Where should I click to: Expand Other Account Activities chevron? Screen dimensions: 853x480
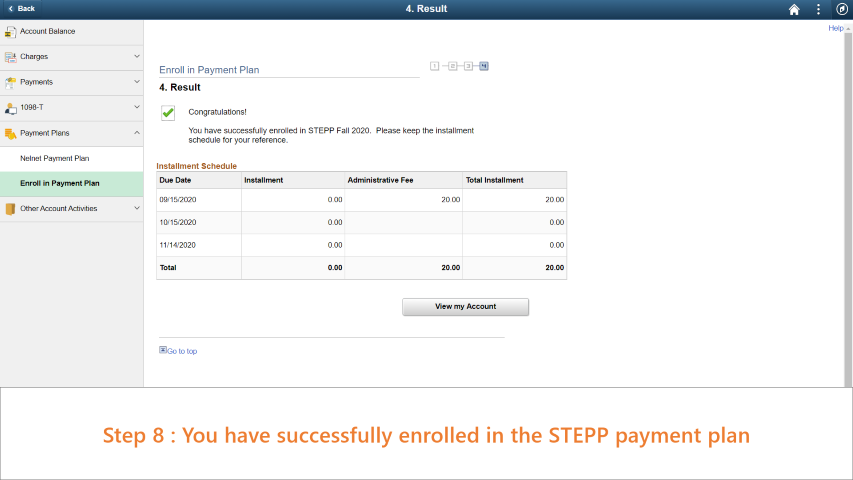tap(137, 208)
